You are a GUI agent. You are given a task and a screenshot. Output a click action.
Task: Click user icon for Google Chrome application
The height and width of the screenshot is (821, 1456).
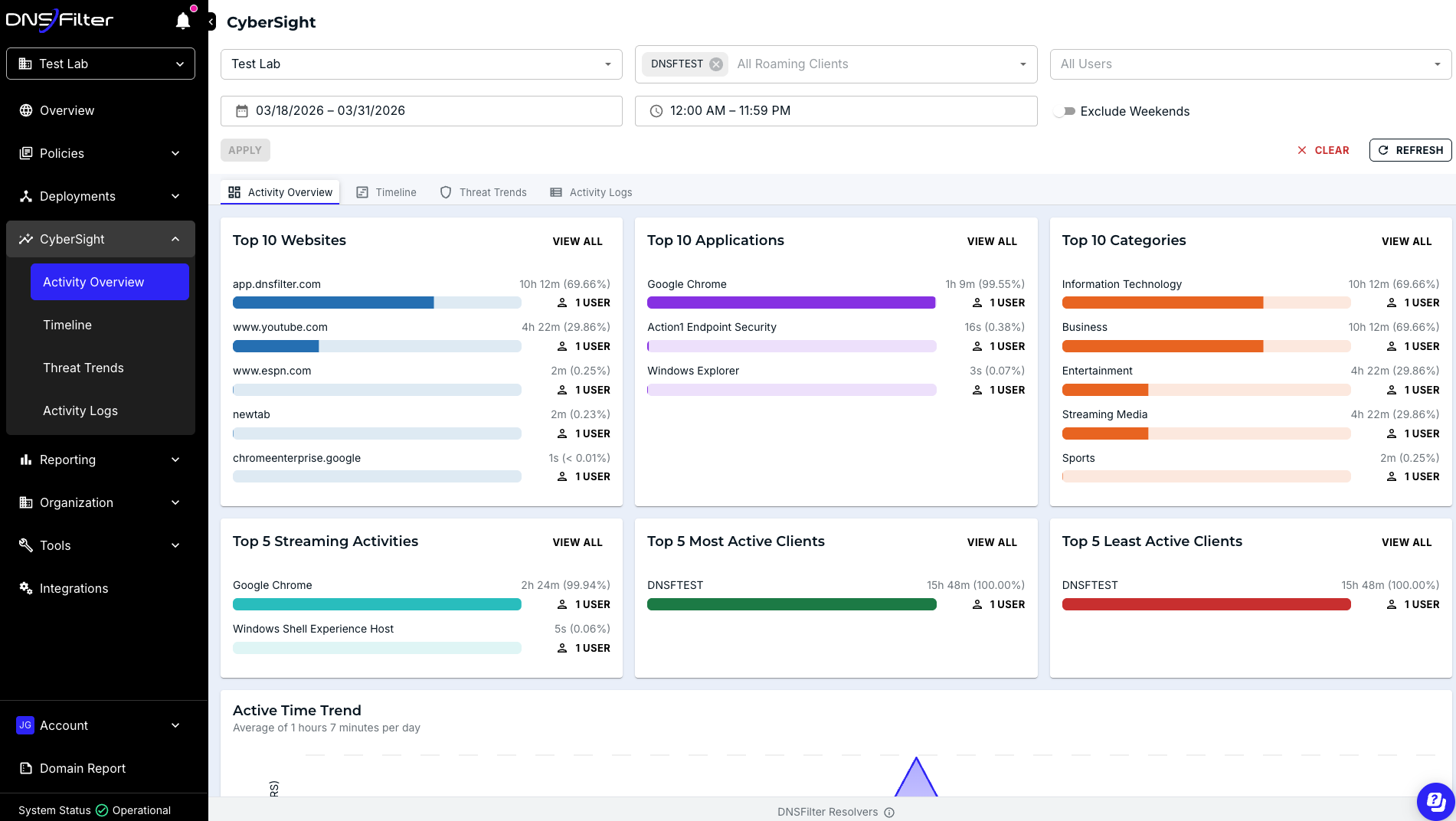click(977, 303)
